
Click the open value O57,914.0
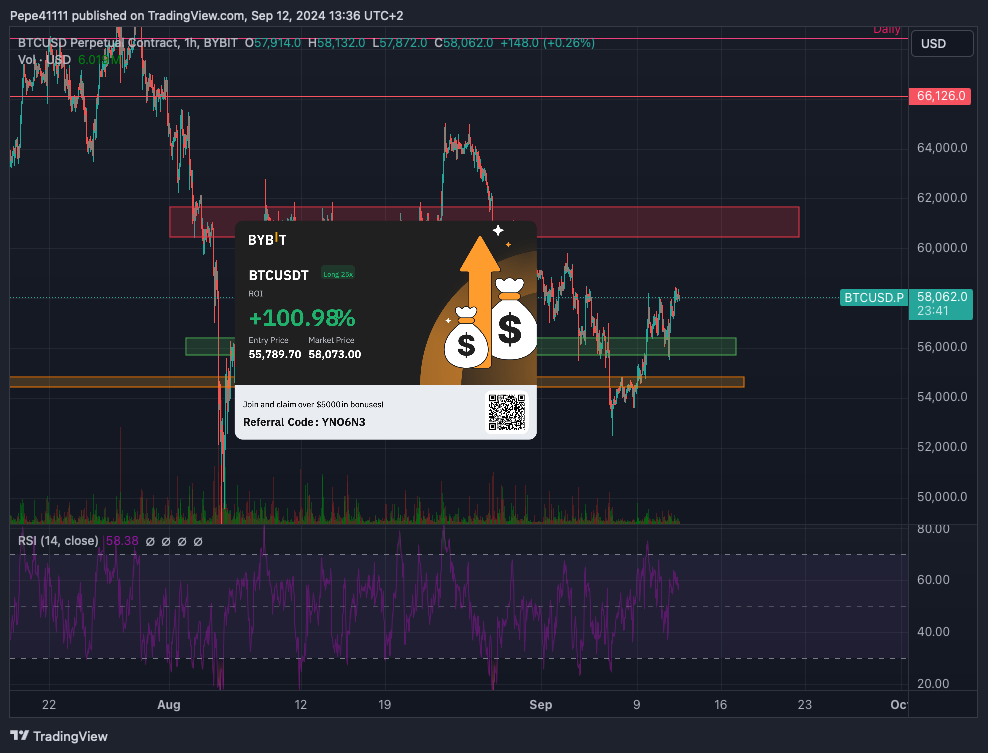point(273,43)
